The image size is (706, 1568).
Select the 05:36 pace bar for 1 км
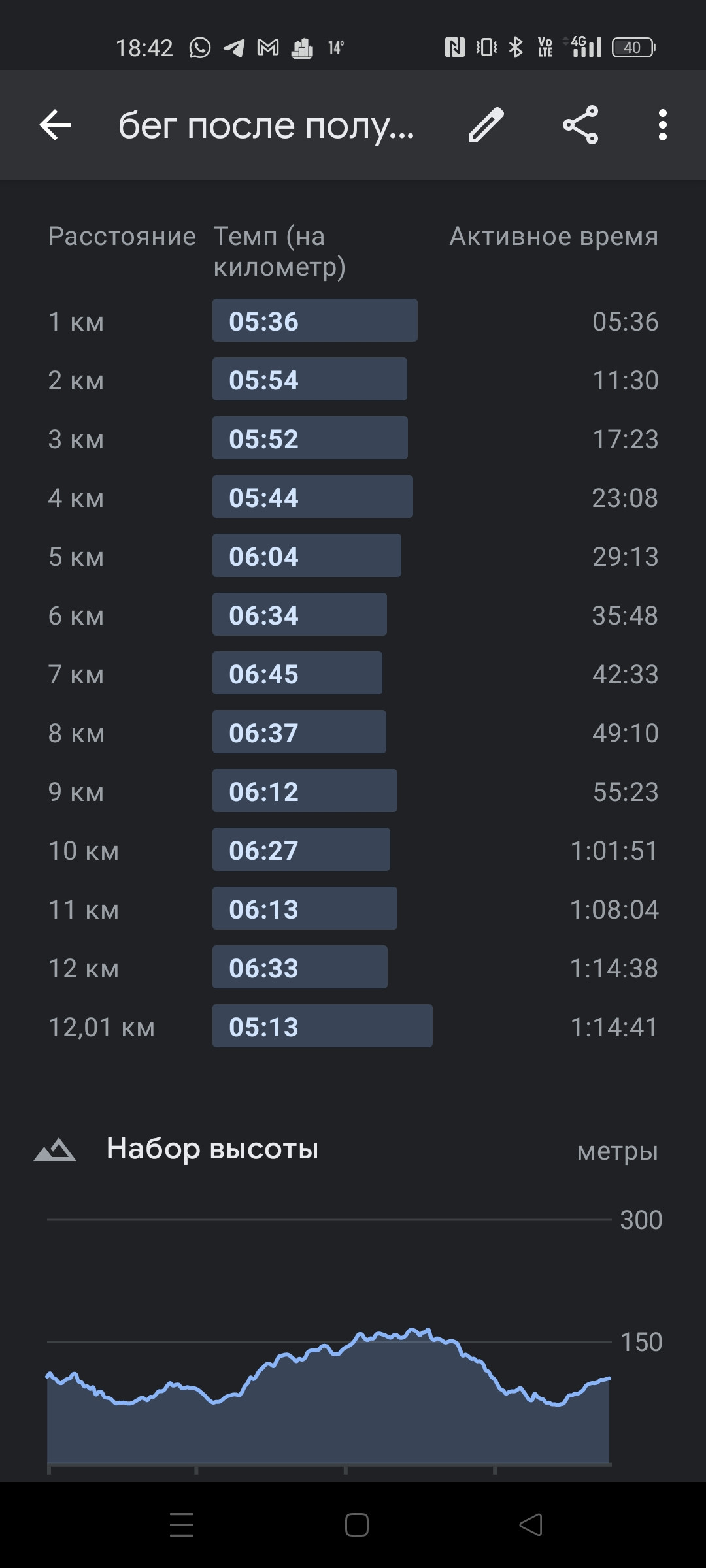[314, 320]
